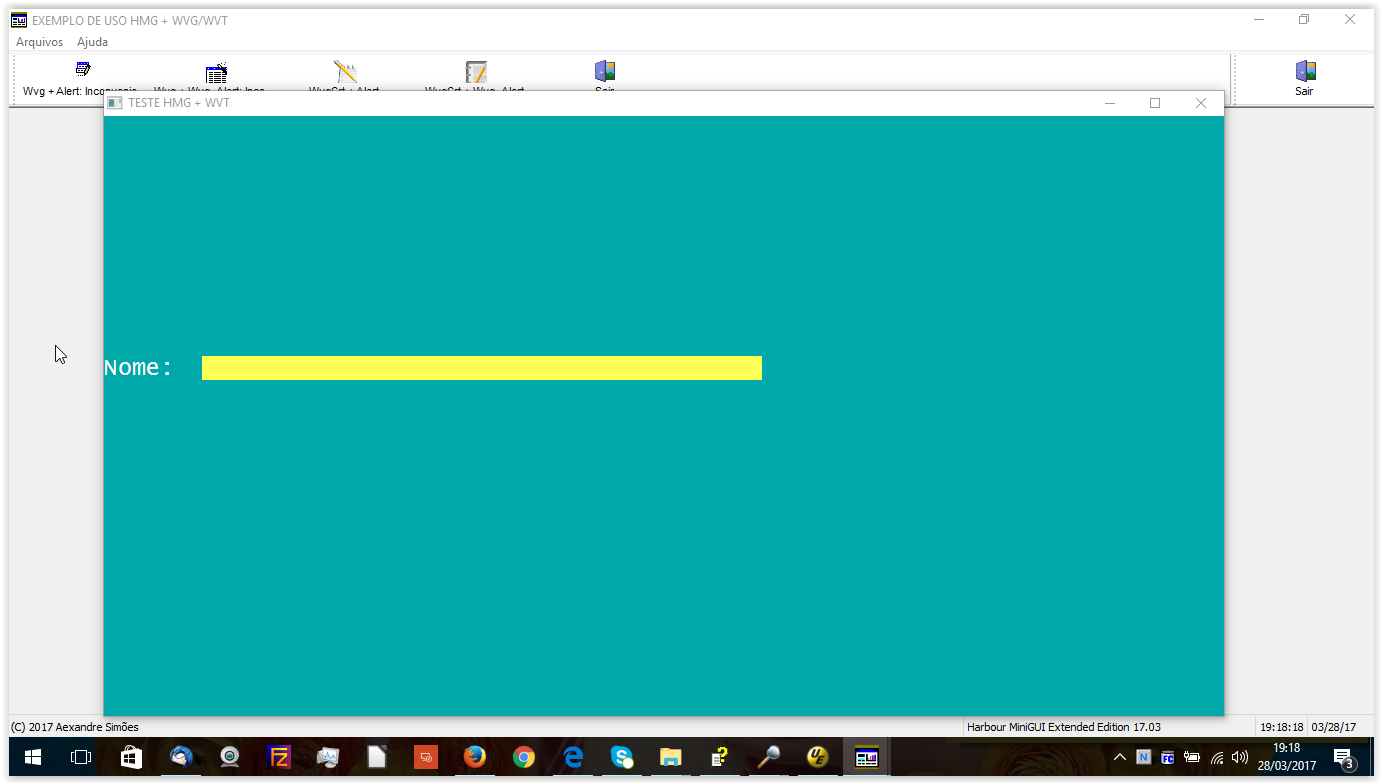Click the WvgCrt + Wvg_Alert notebook icon
This screenshot has width=1382, height=784.
tap(476, 72)
